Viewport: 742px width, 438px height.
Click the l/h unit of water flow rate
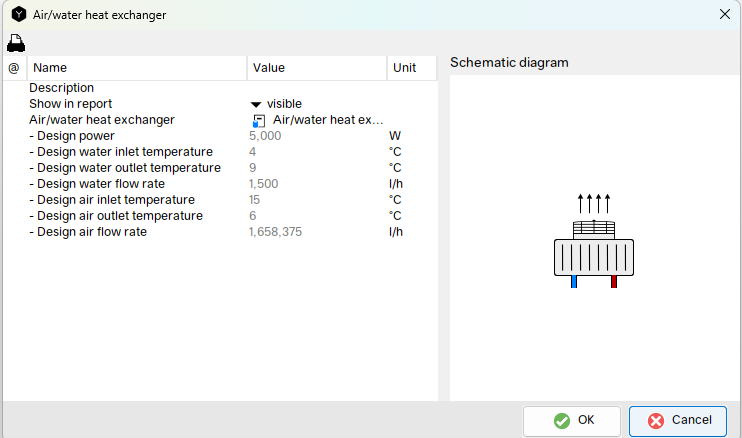click(x=396, y=184)
